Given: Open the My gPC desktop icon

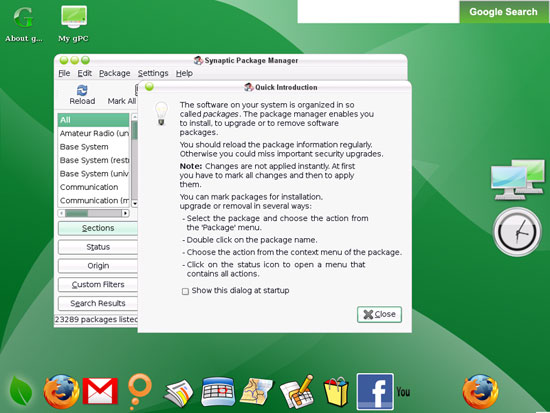Looking at the screenshot, I should (x=73, y=23).
